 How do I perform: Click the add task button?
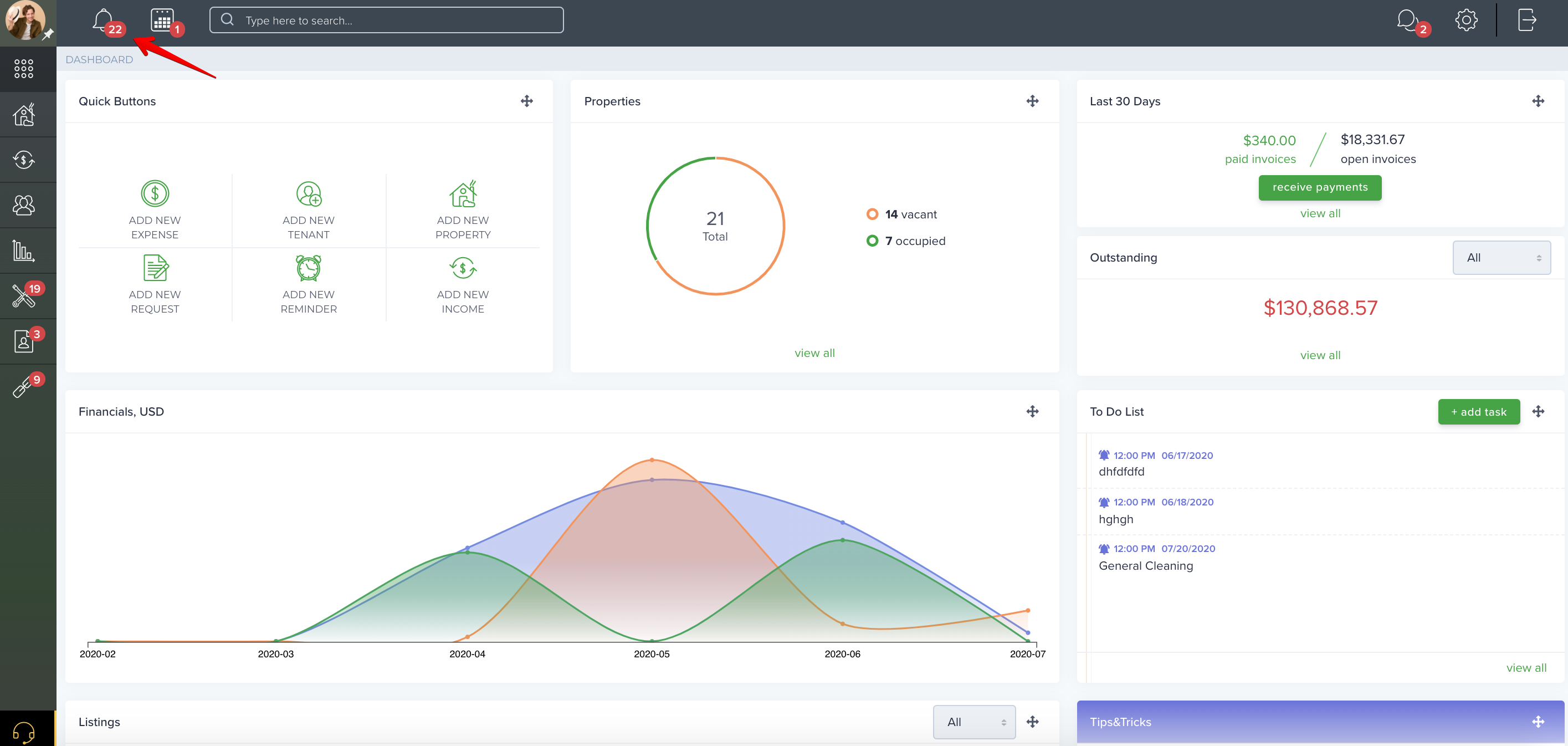pos(1479,412)
